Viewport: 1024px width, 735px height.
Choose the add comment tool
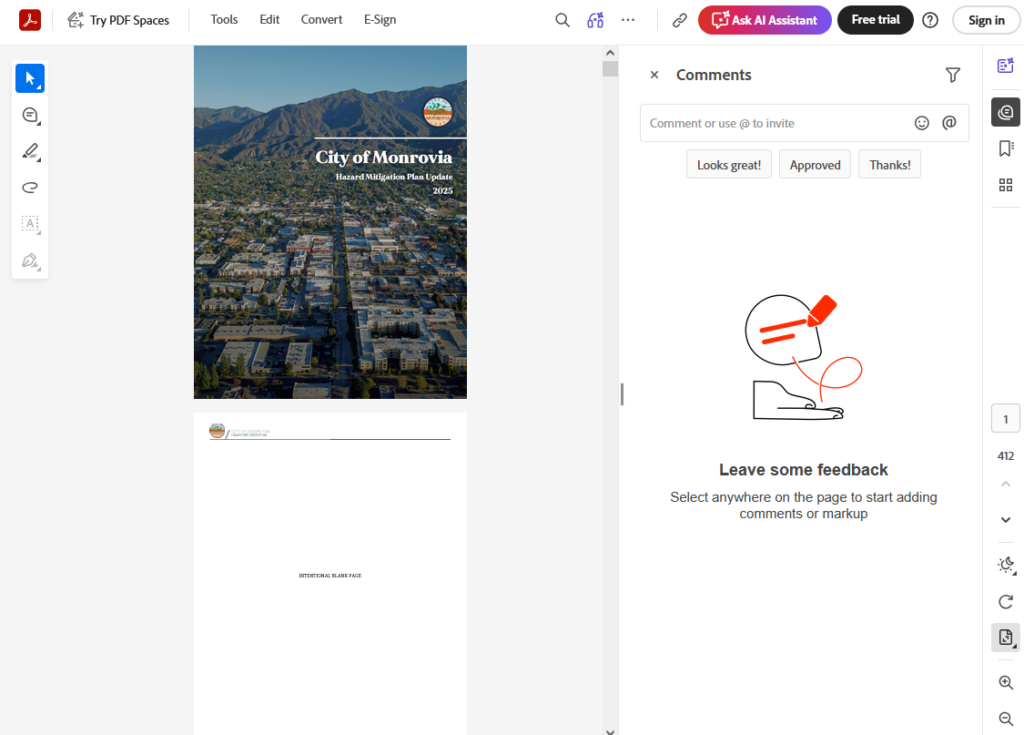(x=30, y=115)
